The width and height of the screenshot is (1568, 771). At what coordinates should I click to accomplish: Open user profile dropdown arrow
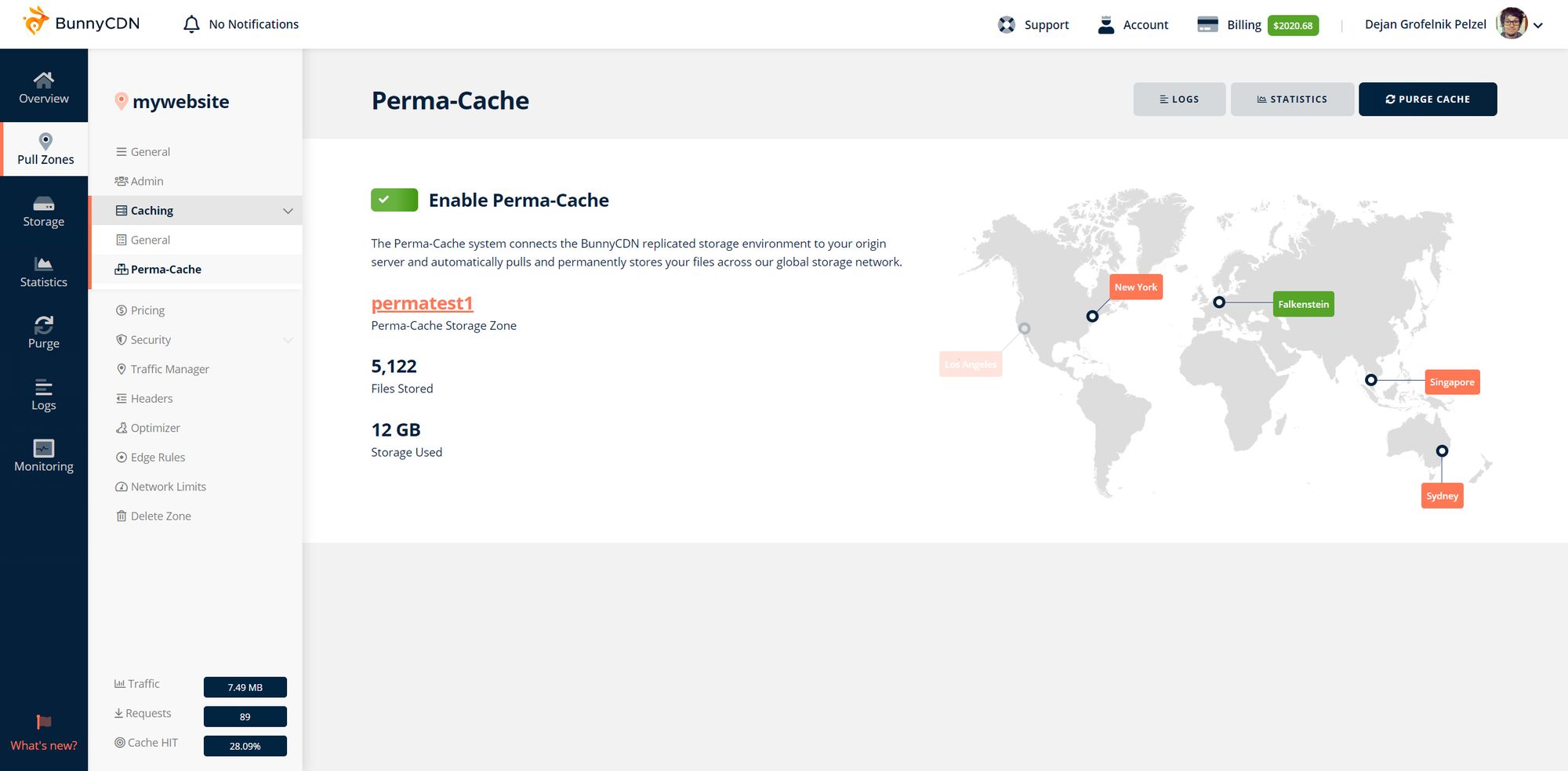1538,25
